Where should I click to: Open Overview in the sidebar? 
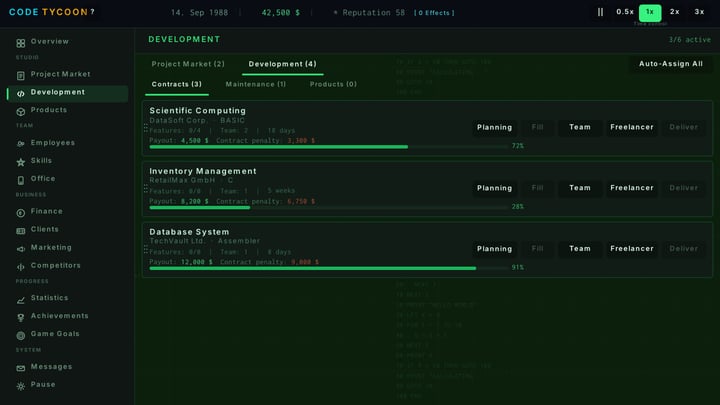pos(68,42)
